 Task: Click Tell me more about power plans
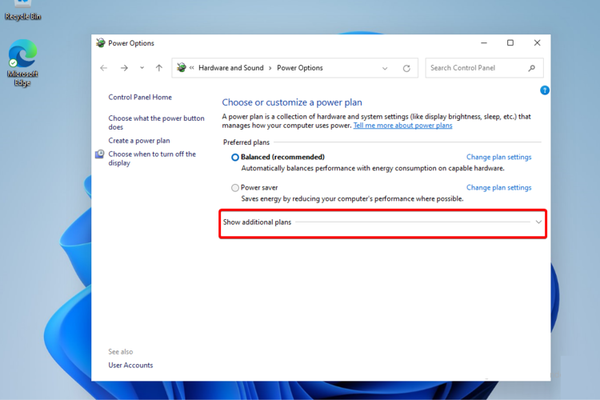point(408,126)
